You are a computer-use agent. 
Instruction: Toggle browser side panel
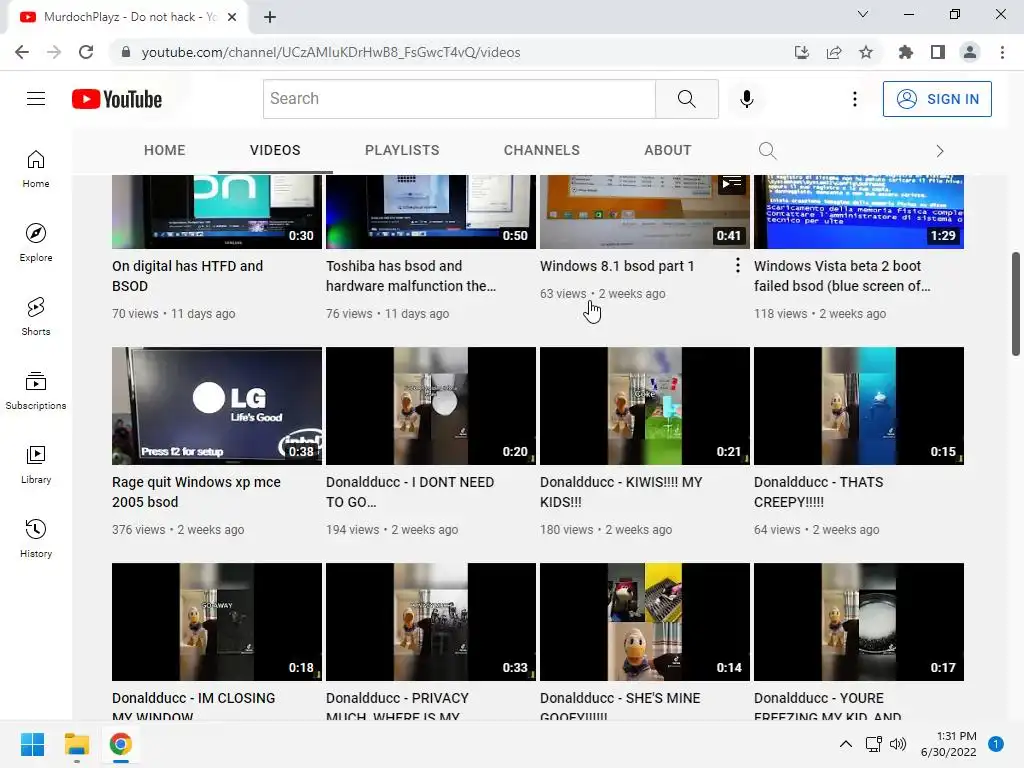(x=938, y=52)
